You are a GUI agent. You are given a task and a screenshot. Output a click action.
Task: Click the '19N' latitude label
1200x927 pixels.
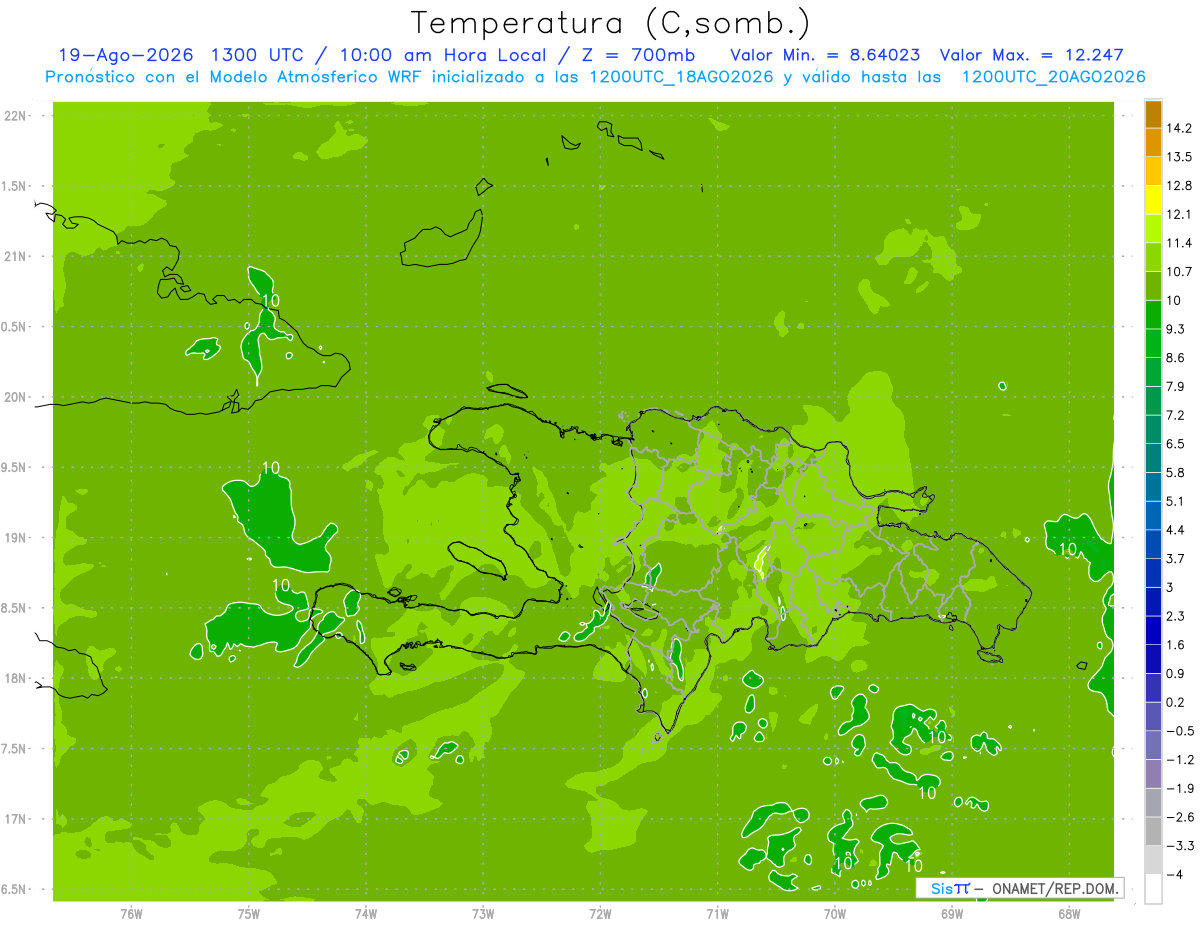coord(14,538)
